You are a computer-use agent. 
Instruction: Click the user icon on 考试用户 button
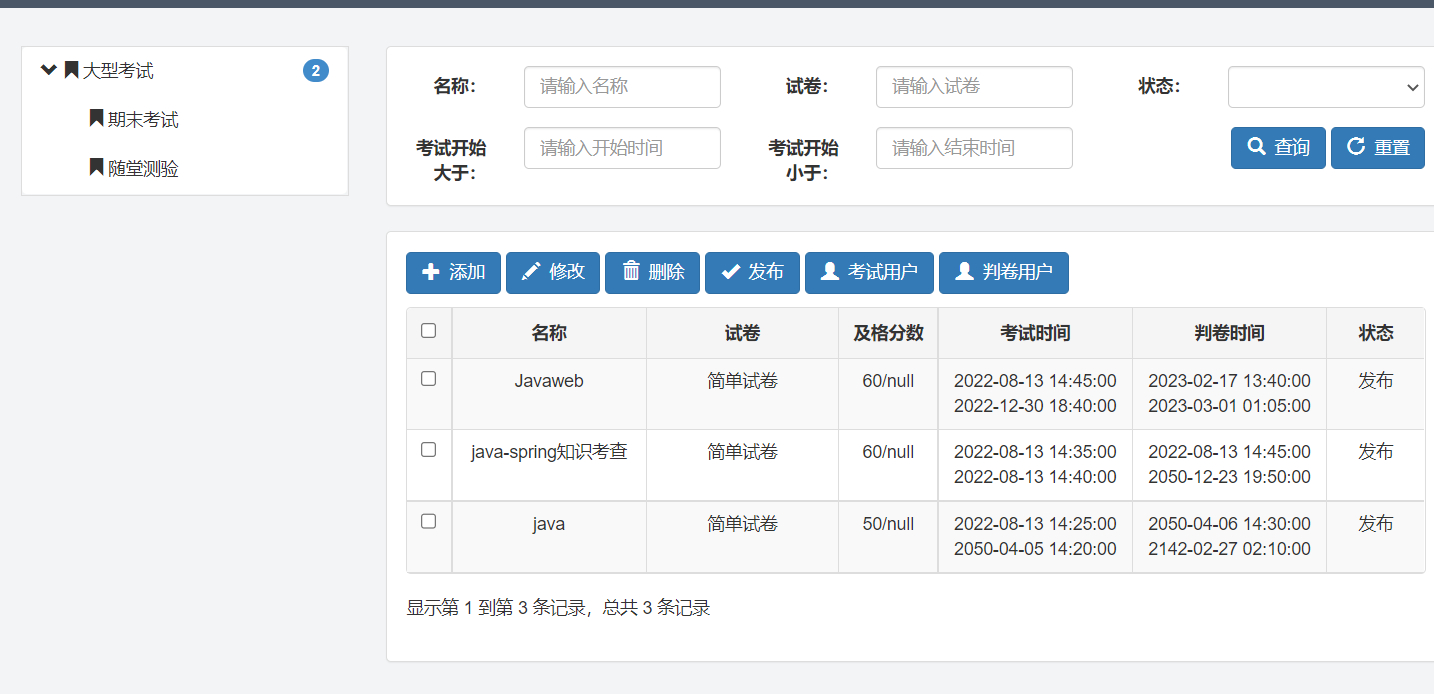coord(830,272)
